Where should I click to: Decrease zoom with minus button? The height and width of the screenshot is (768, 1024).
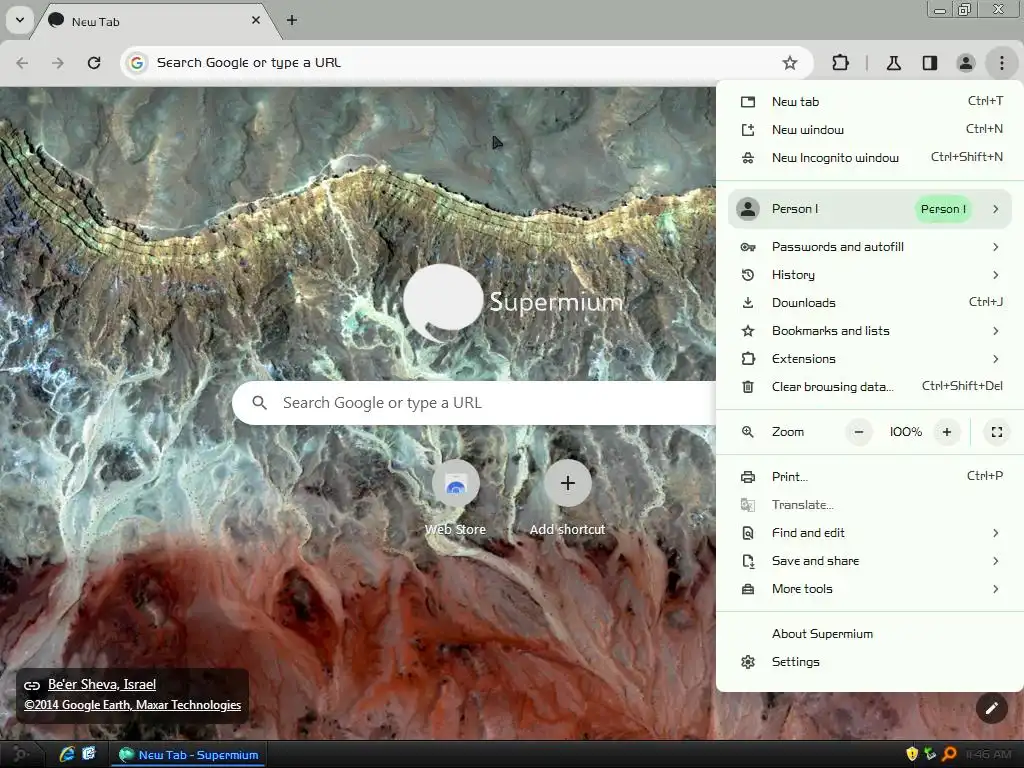pyautogui.click(x=859, y=432)
